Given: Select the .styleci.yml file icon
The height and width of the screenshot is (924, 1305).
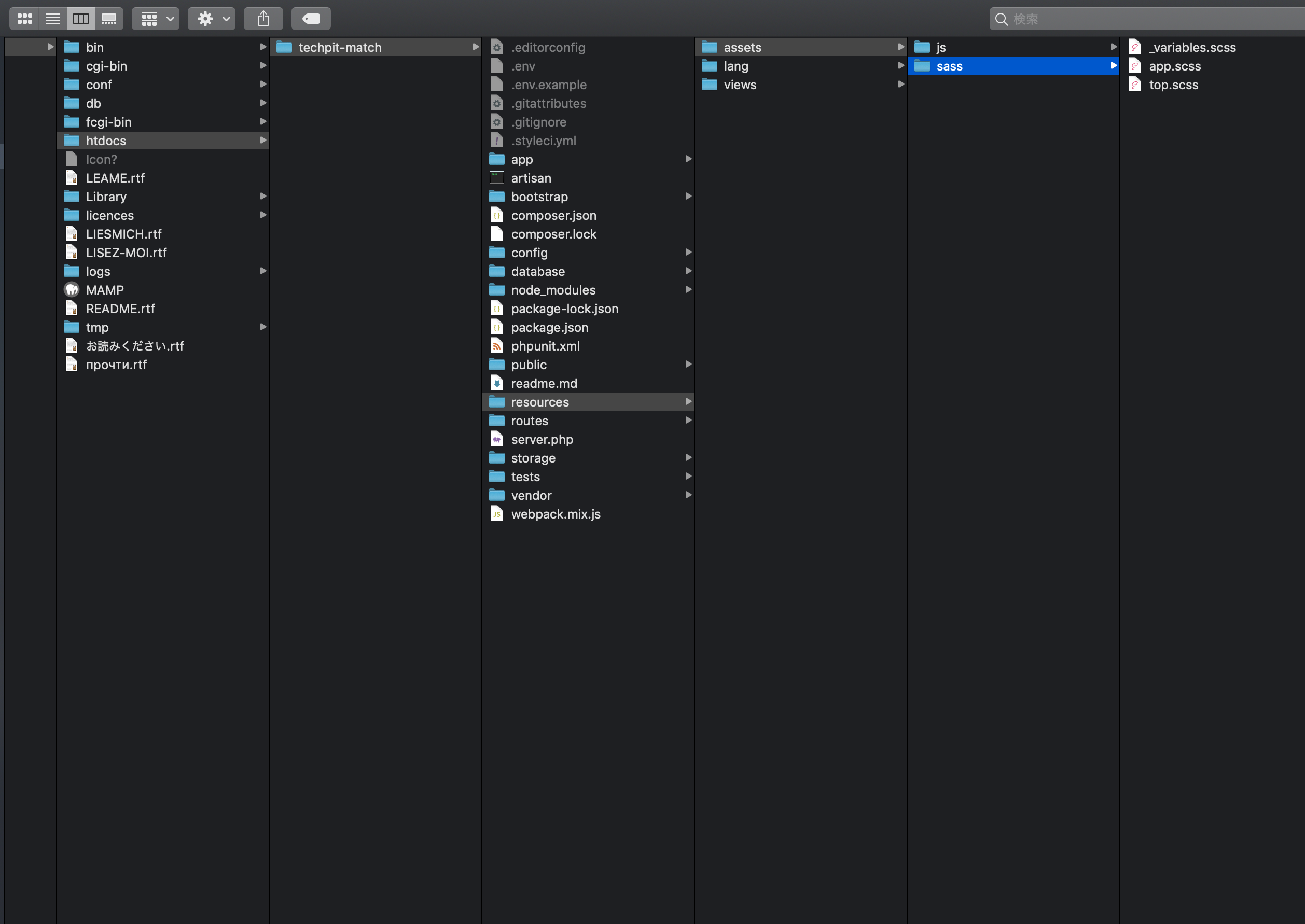Looking at the screenshot, I should point(497,141).
